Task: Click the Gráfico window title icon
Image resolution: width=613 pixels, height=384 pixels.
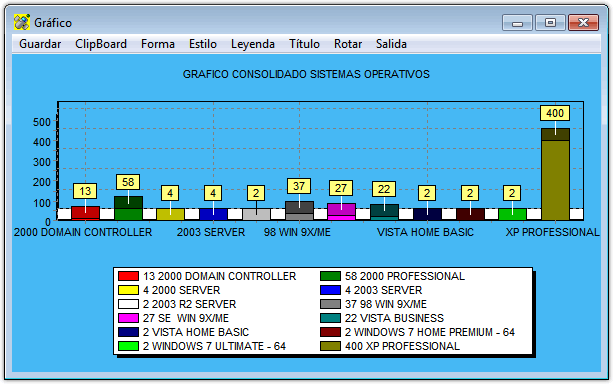Action: click(22, 22)
